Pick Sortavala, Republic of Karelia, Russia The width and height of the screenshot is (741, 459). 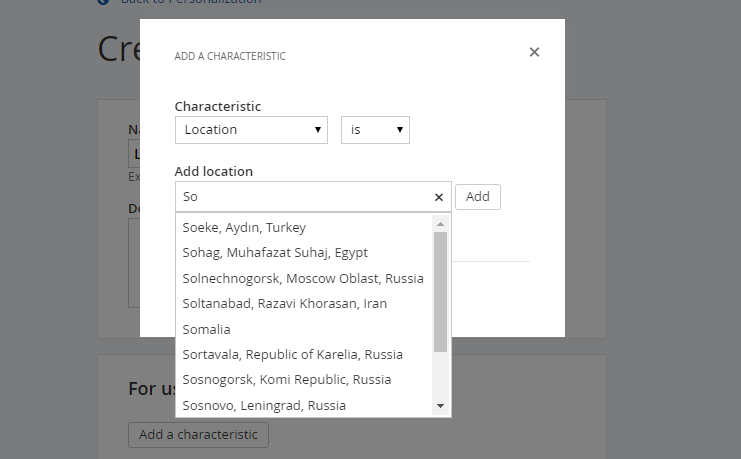coord(304,355)
